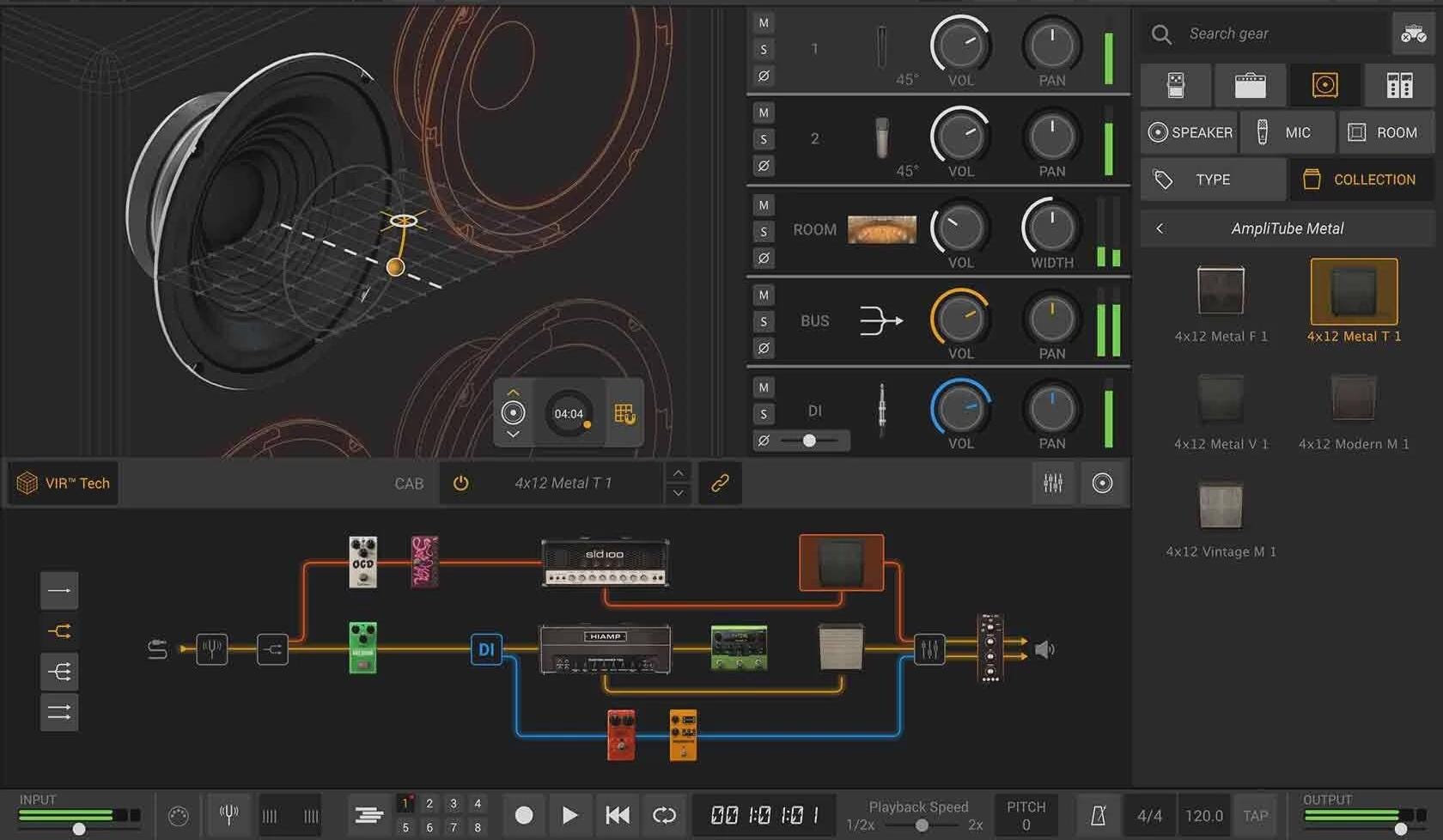The height and width of the screenshot is (840, 1443).
Task: Click the TAP tempo button
Action: (x=1255, y=816)
